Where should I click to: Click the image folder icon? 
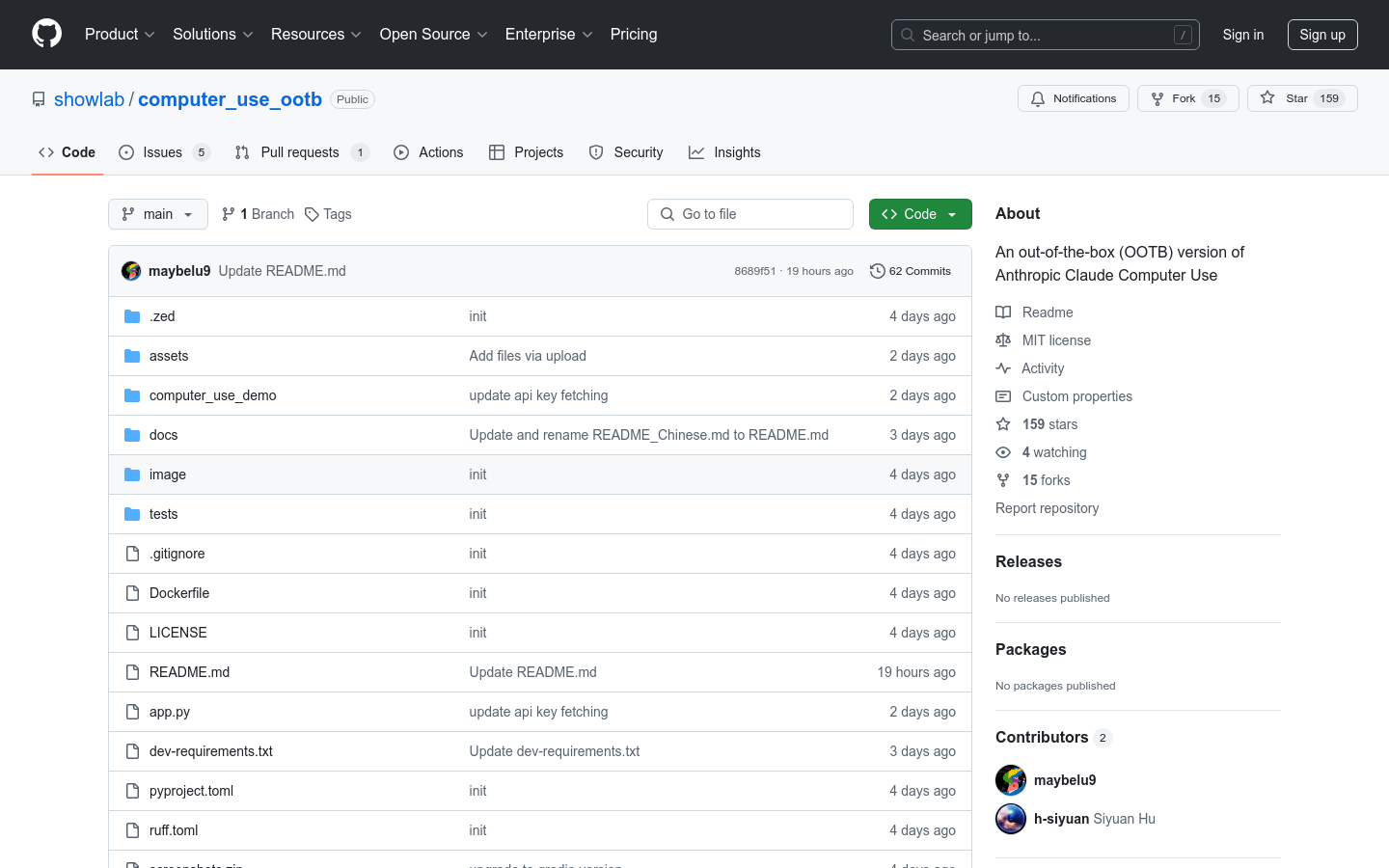point(132,475)
